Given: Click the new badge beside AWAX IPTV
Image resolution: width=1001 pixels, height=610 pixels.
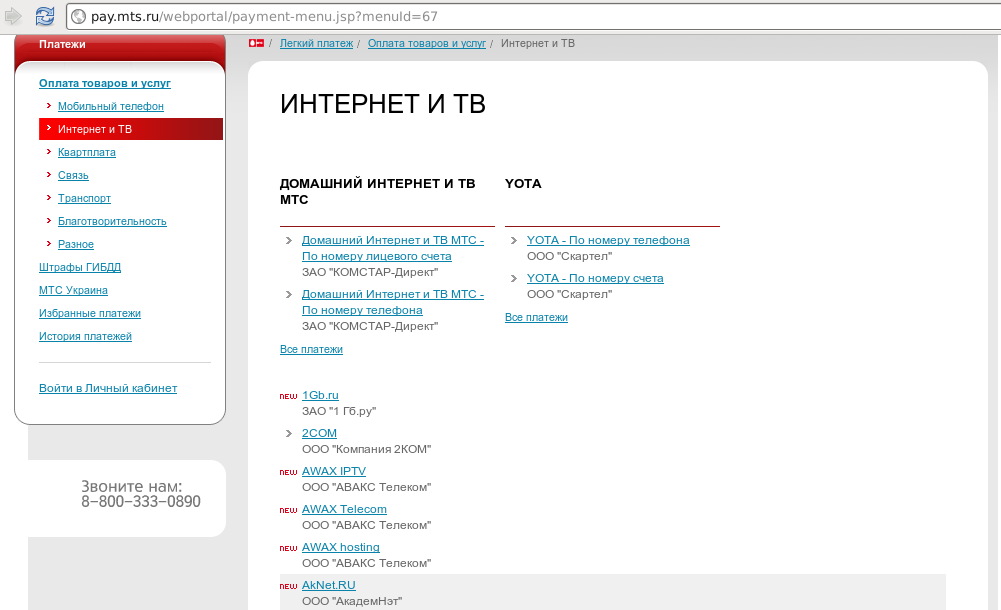Looking at the screenshot, I should click(289, 472).
